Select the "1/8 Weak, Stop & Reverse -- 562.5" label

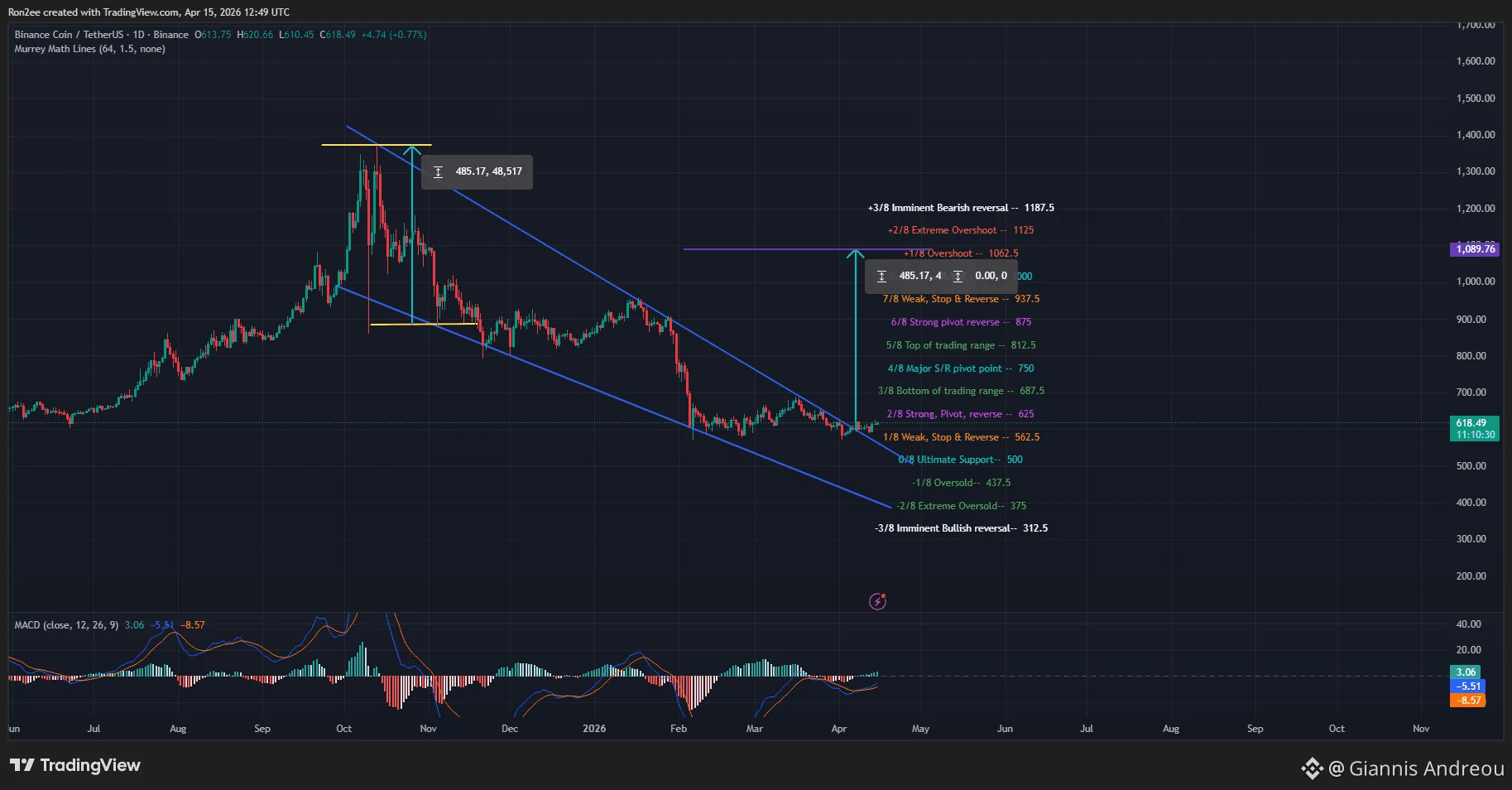point(961,437)
